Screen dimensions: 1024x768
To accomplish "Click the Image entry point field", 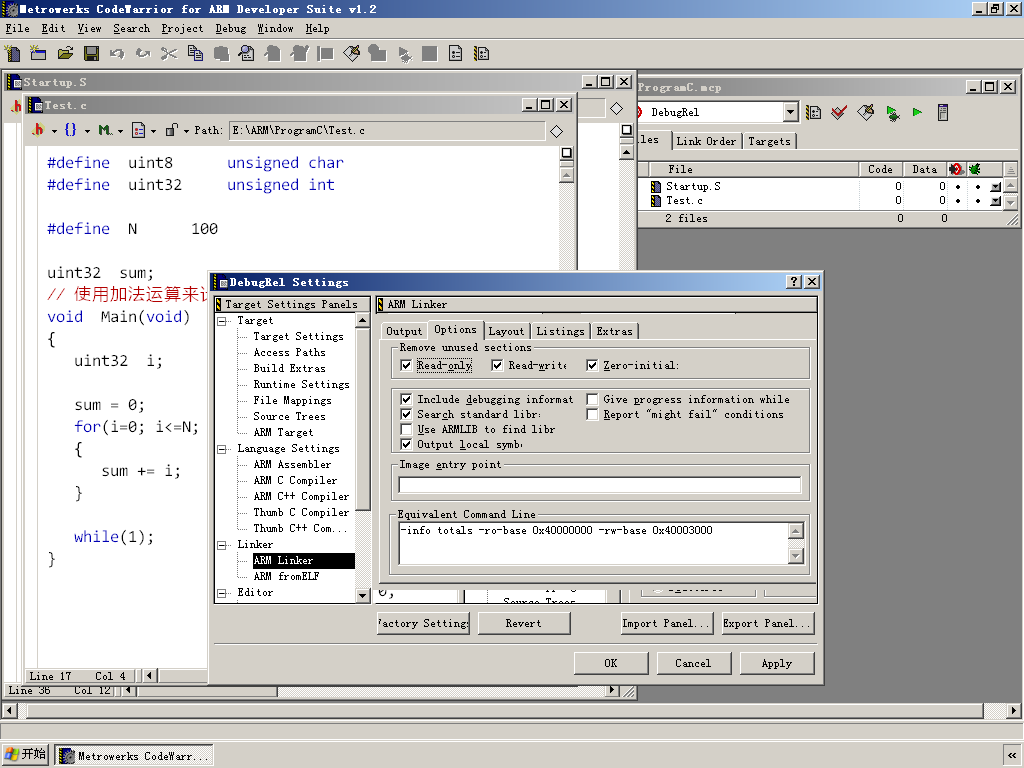I will click(600, 485).
